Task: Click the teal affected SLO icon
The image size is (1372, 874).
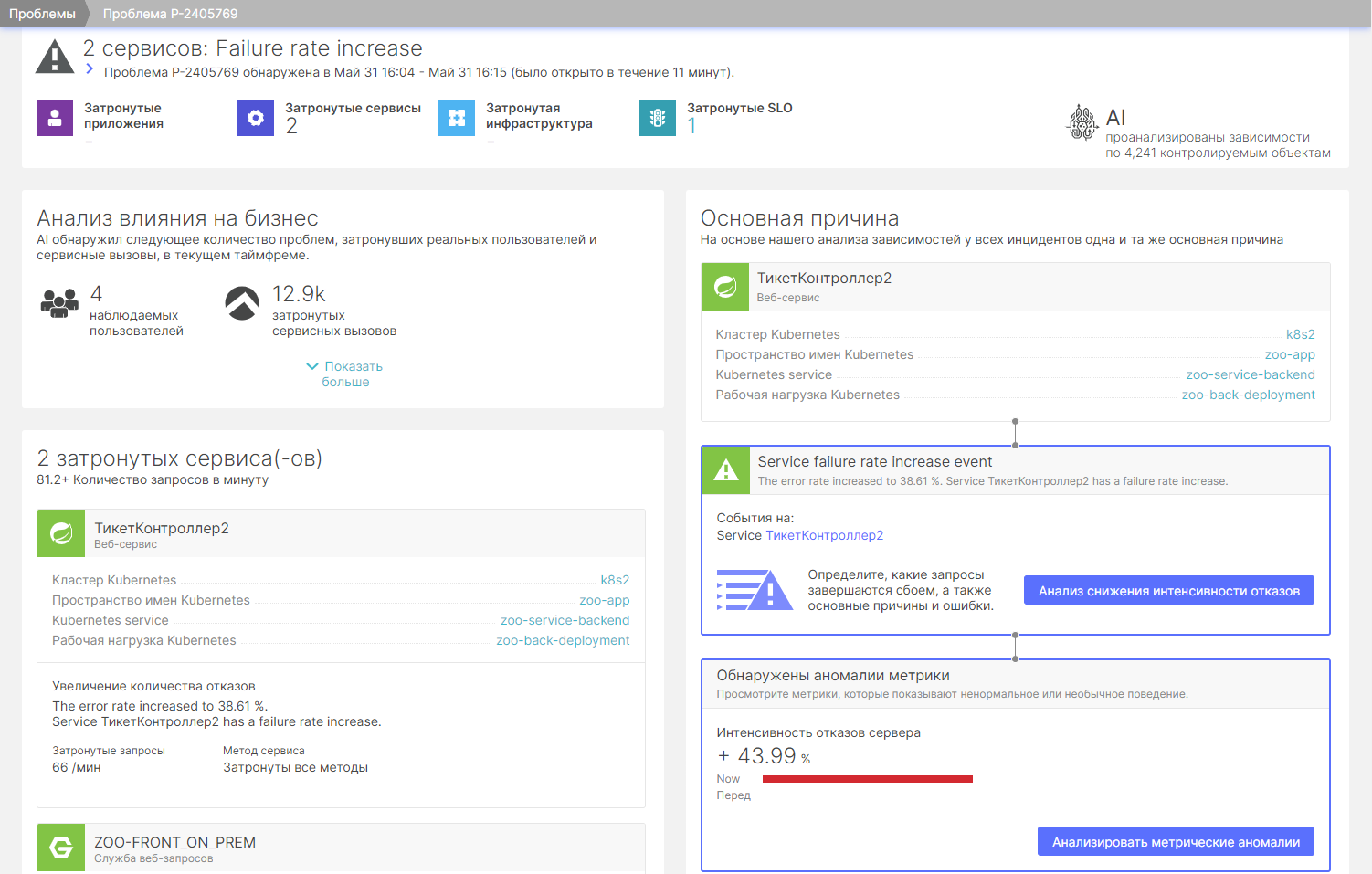Action: click(x=658, y=118)
